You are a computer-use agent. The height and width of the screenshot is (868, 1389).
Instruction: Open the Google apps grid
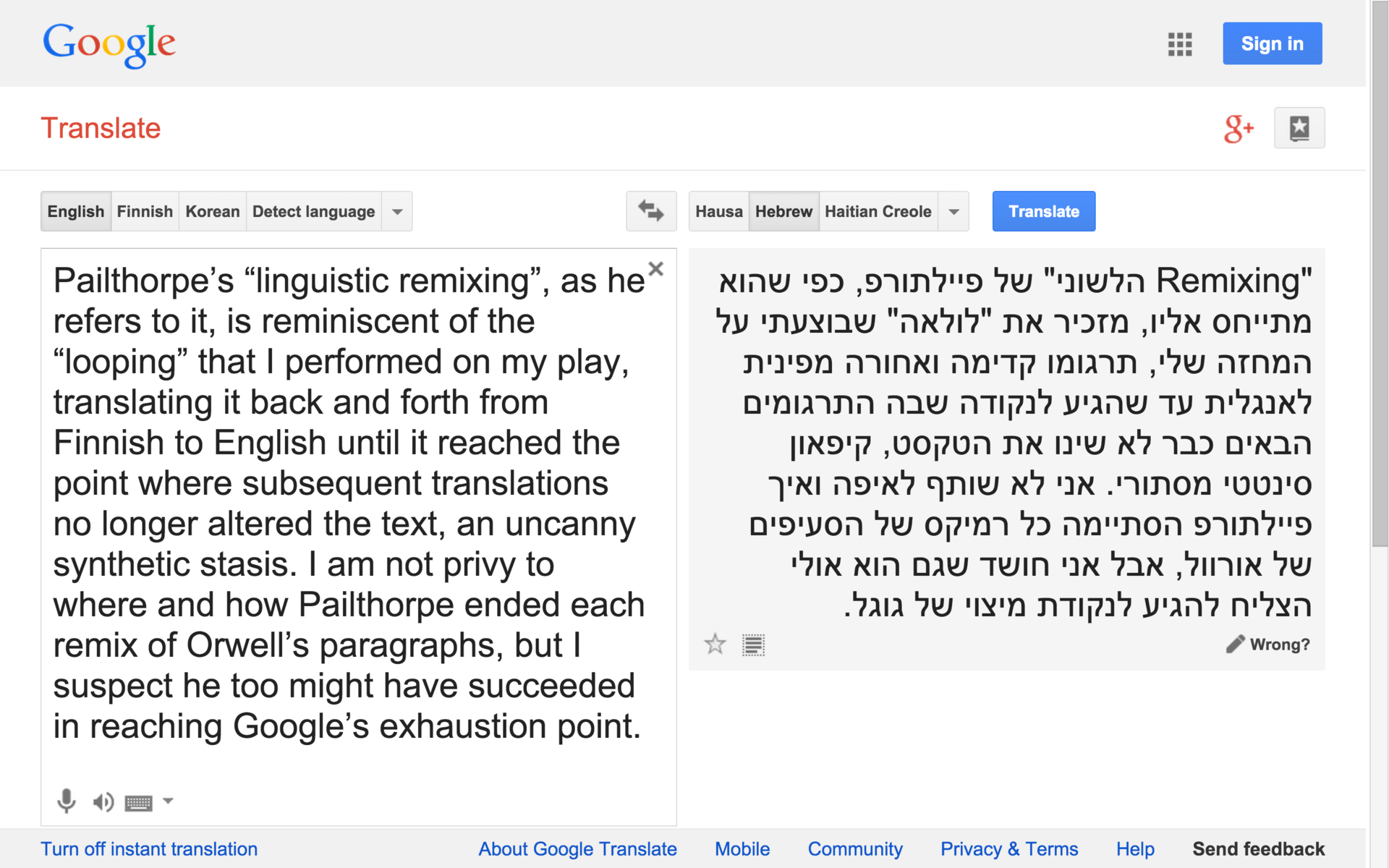pyautogui.click(x=1179, y=44)
